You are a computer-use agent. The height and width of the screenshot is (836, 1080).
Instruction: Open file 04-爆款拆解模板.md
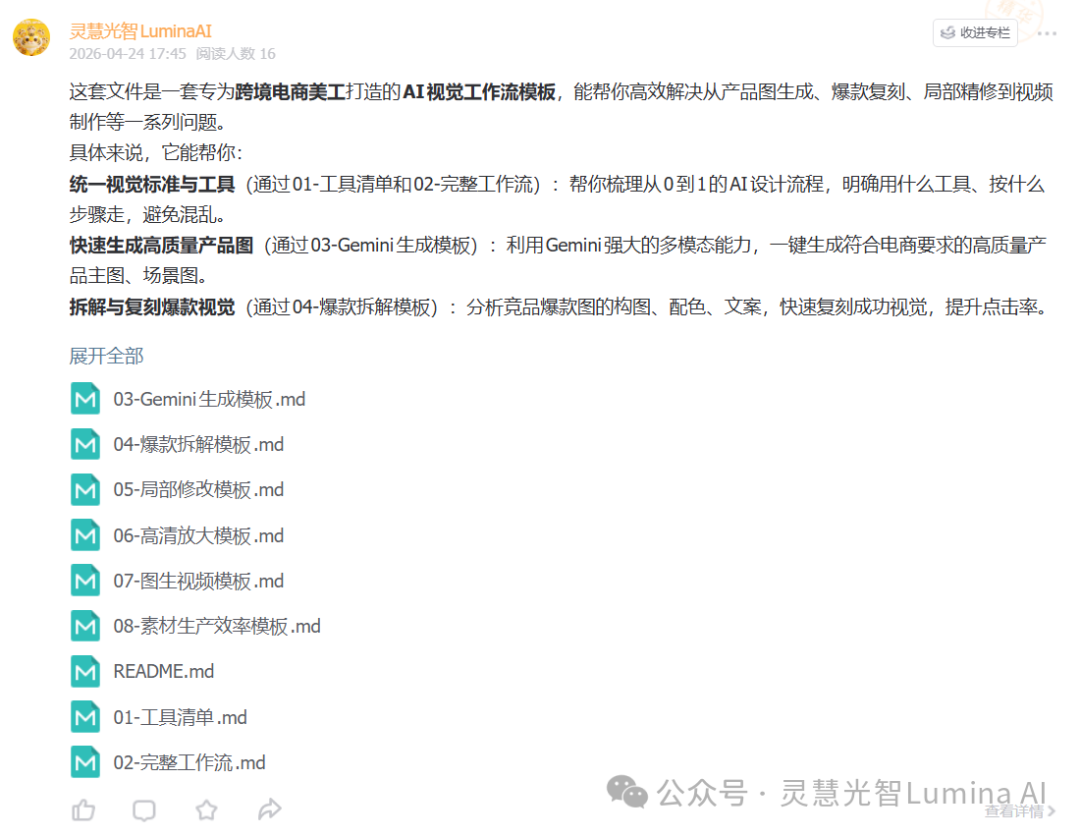pos(198,445)
